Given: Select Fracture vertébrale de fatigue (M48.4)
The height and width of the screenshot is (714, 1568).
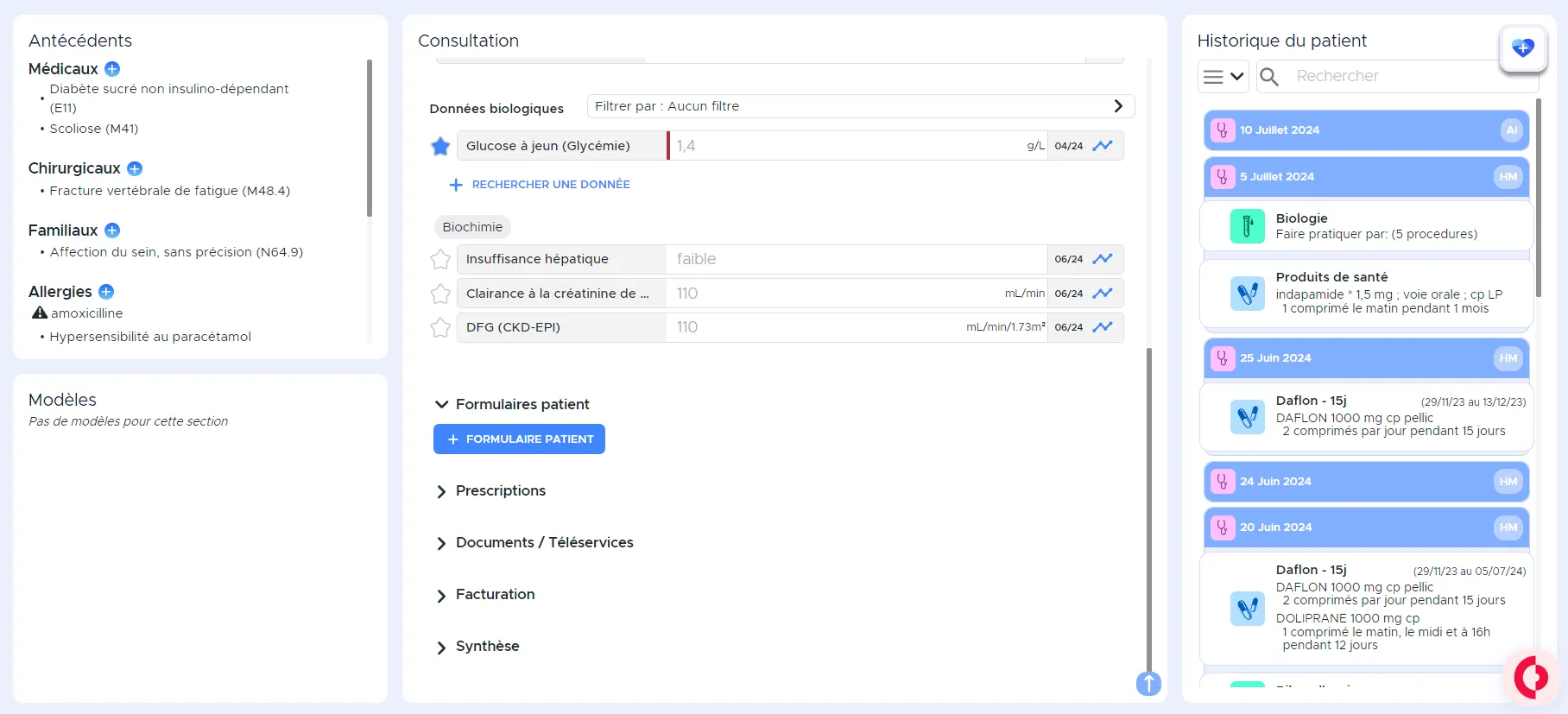Looking at the screenshot, I should click(169, 191).
